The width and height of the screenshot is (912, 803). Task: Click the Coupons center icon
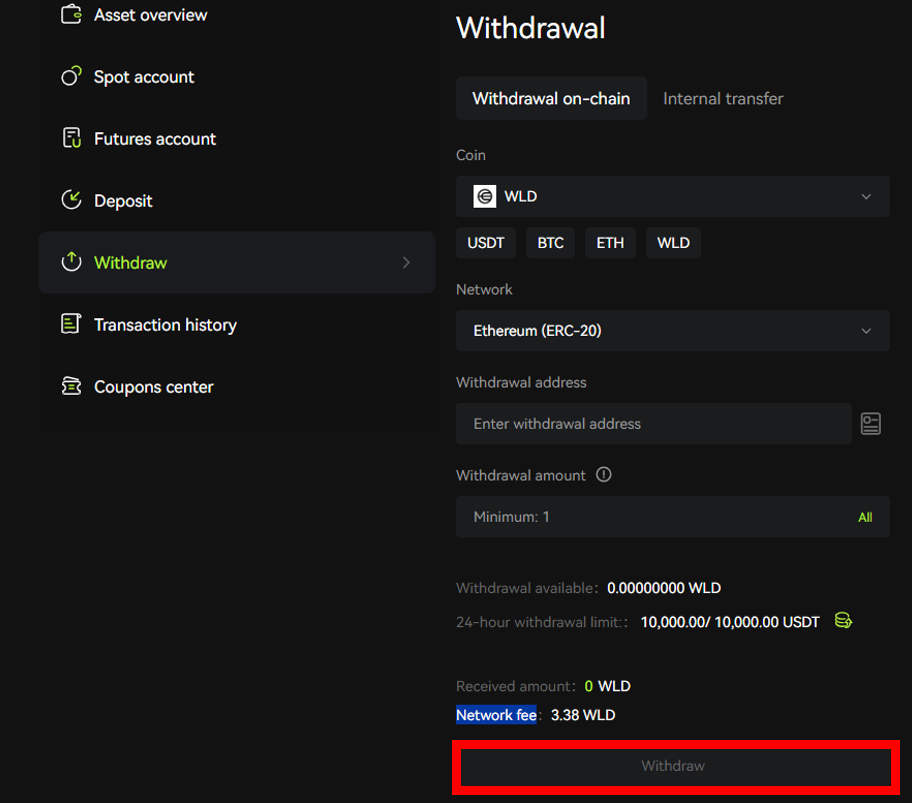(71, 386)
